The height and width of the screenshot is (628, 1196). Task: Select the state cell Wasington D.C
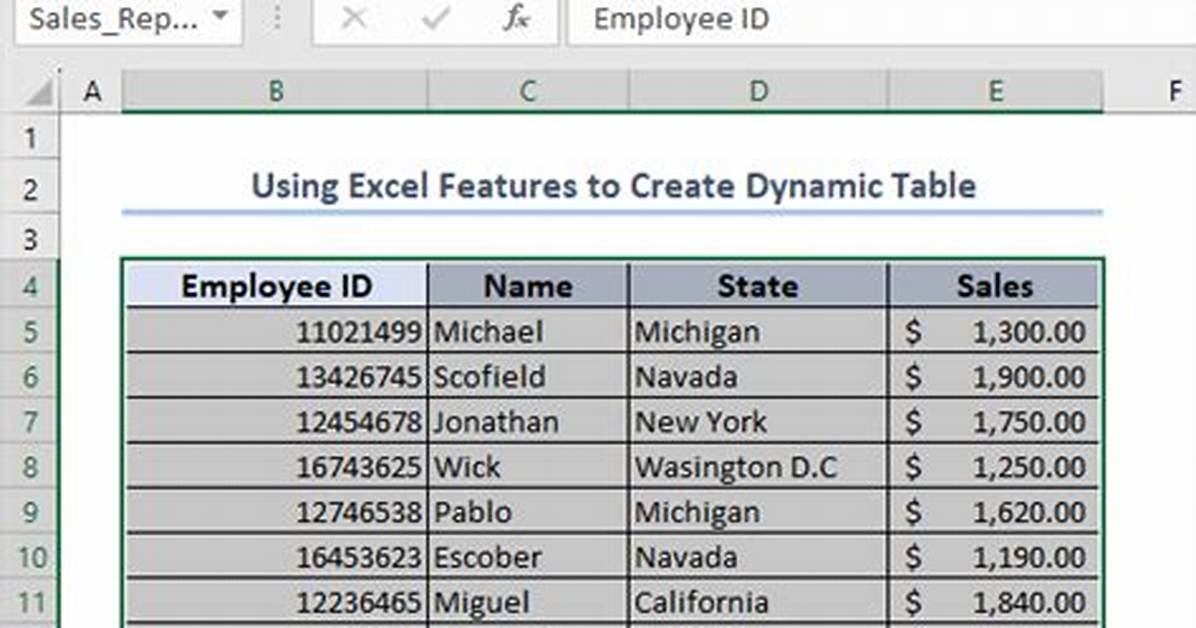tap(758, 467)
